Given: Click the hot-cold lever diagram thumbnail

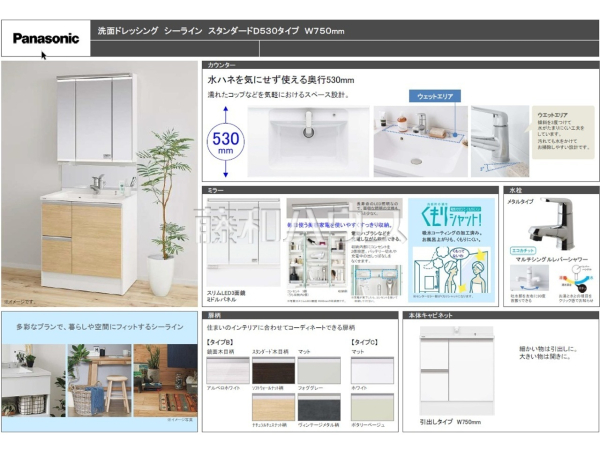Looking at the screenshot, I should [576, 278].
